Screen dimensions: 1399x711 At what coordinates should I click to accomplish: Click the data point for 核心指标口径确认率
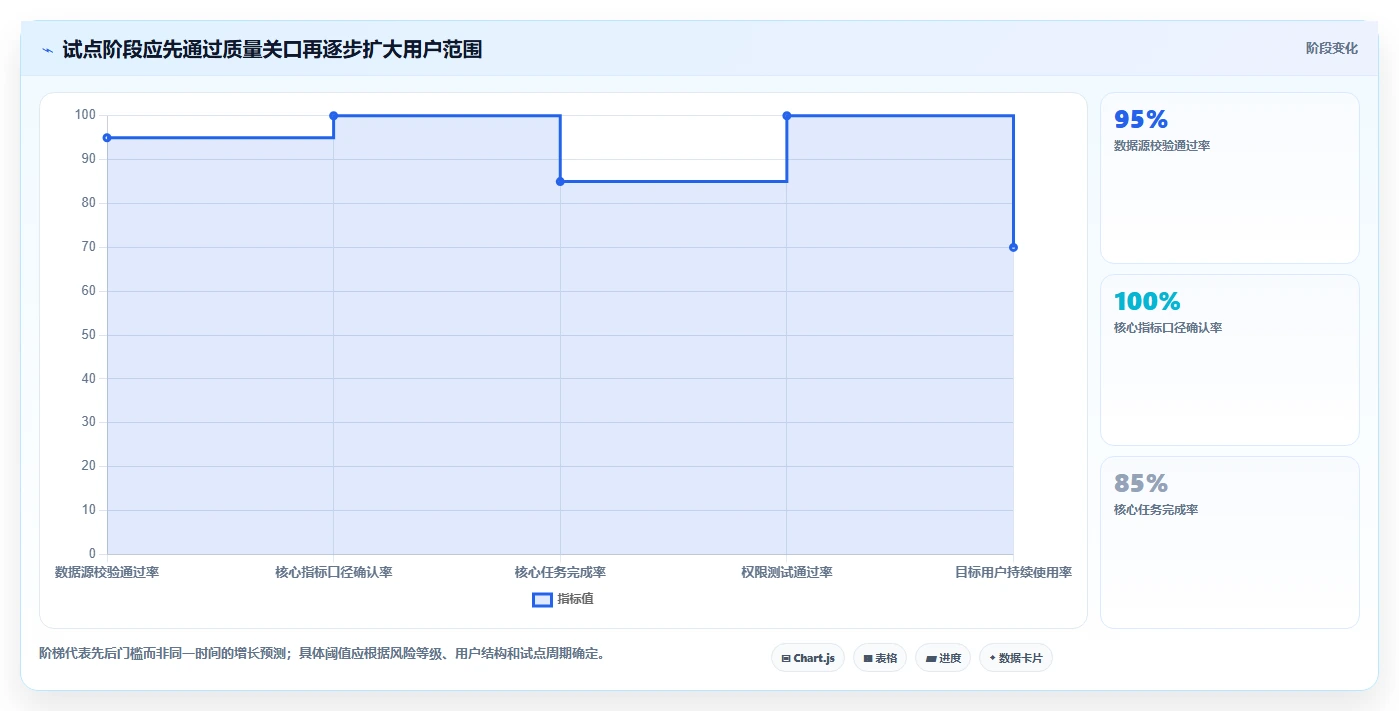tap(334, 116)
